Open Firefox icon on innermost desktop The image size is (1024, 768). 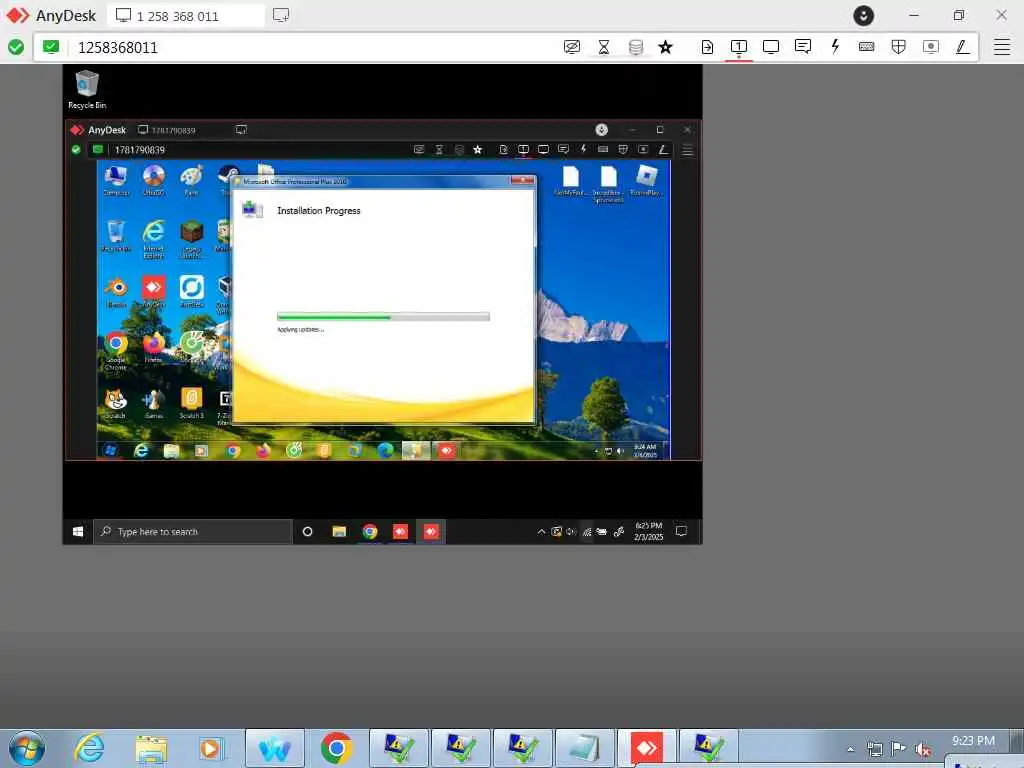point(153,347)
